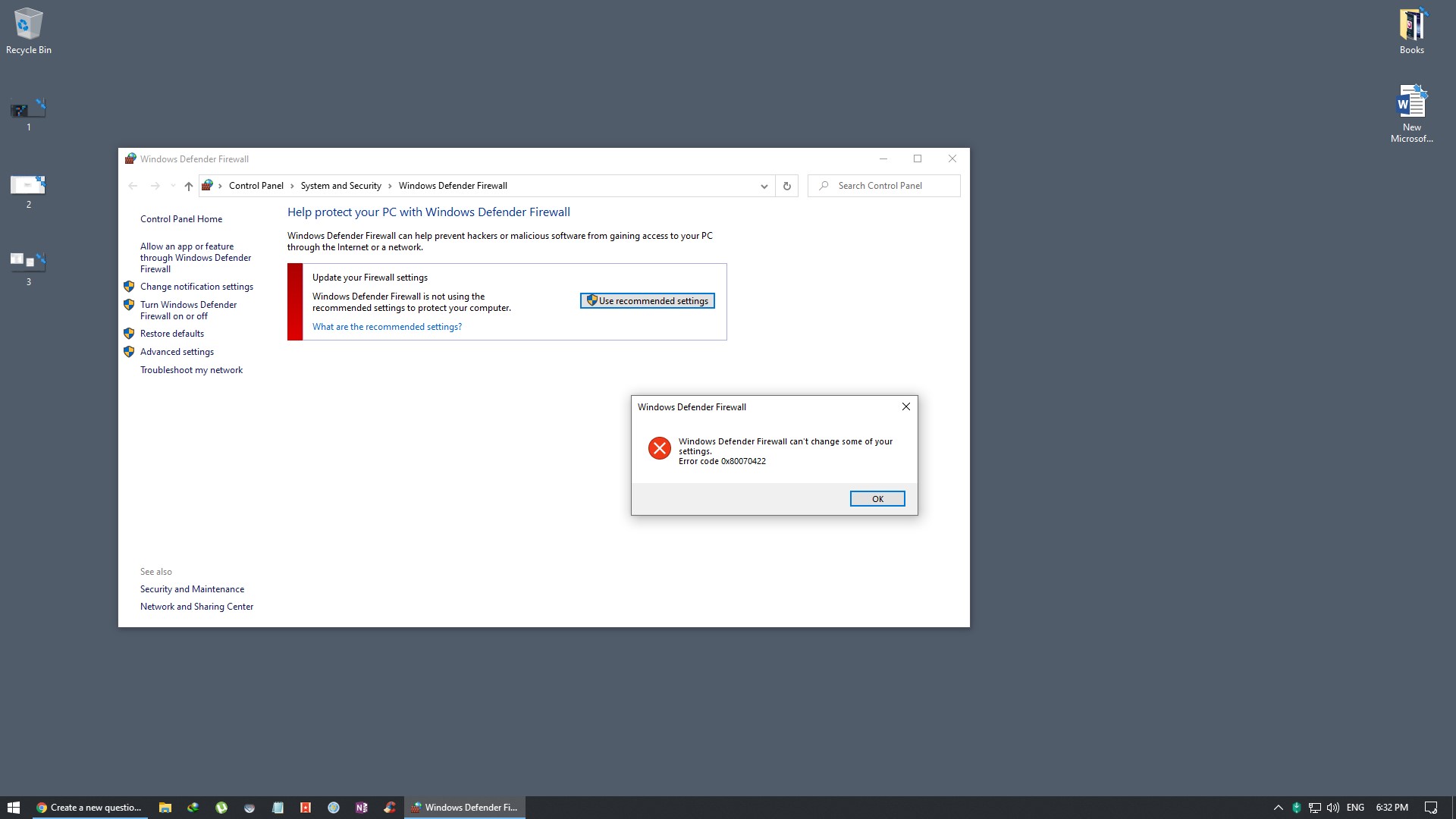Image resolution: width=1456 pixels, height=819 pixels.
Task: Minimize the Windows Defender Firewall window
Action: pos(883,158)
